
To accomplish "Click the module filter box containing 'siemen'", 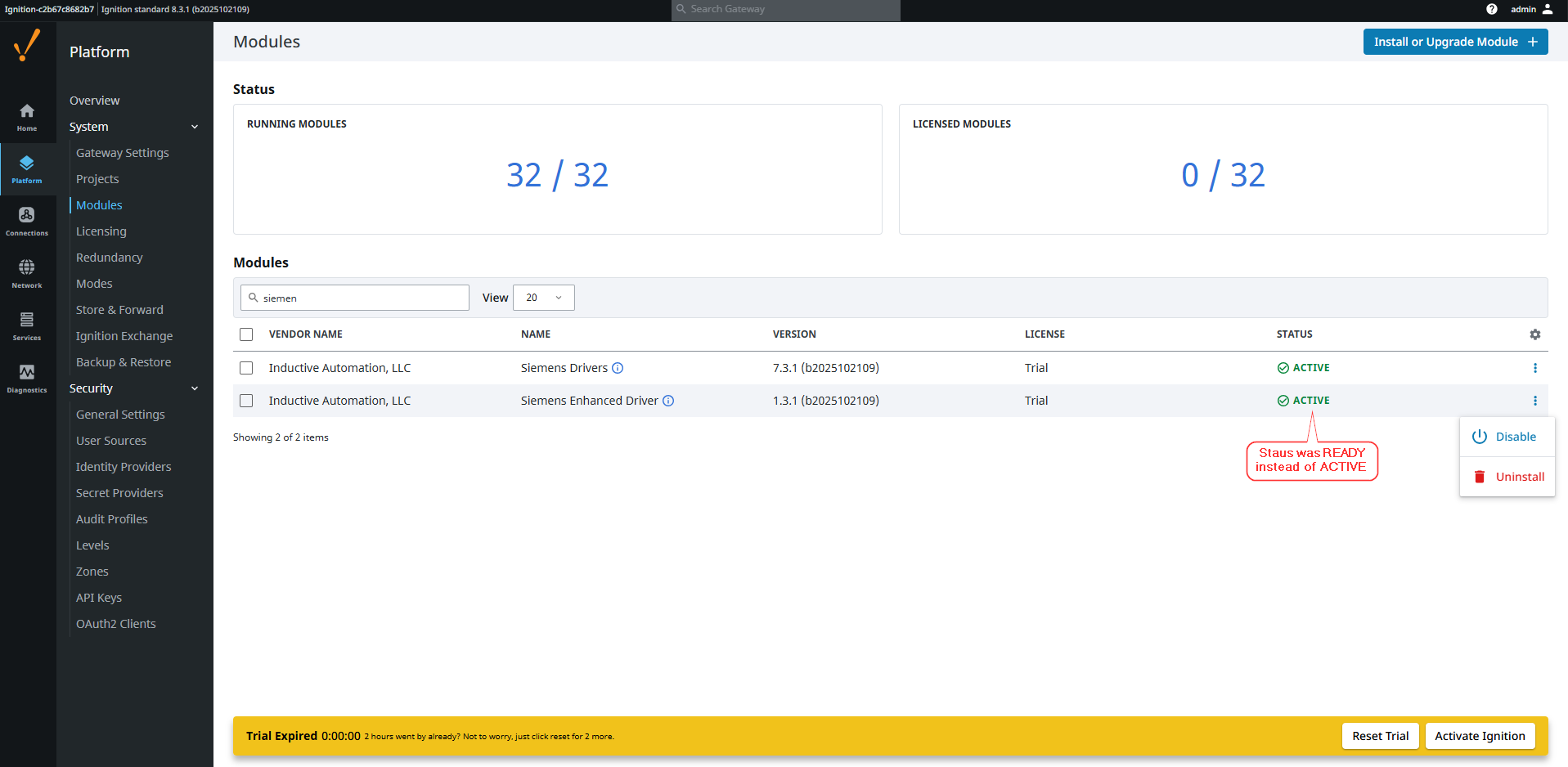I will point(355,298).
